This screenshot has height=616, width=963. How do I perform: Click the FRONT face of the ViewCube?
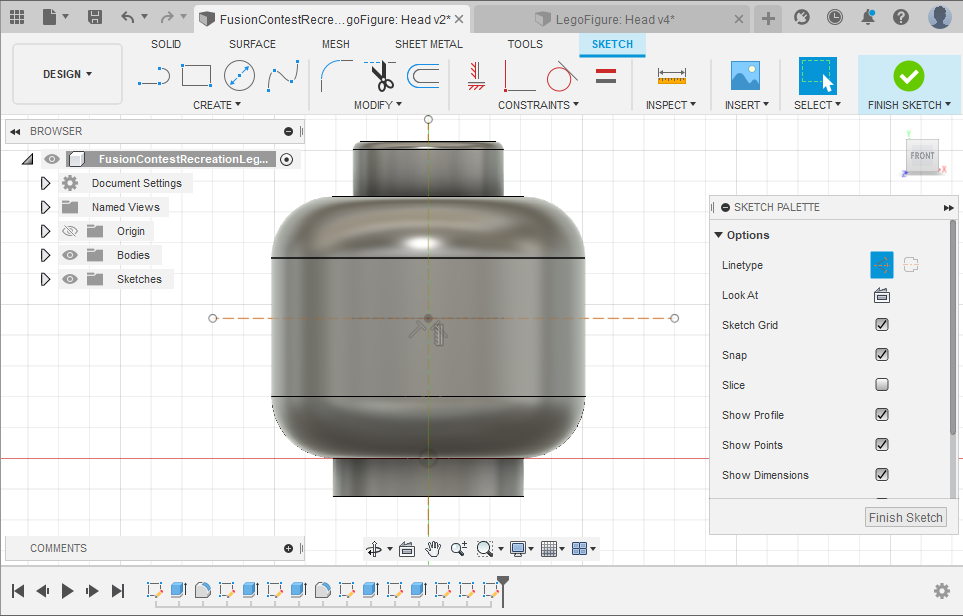tap(922, 156)
